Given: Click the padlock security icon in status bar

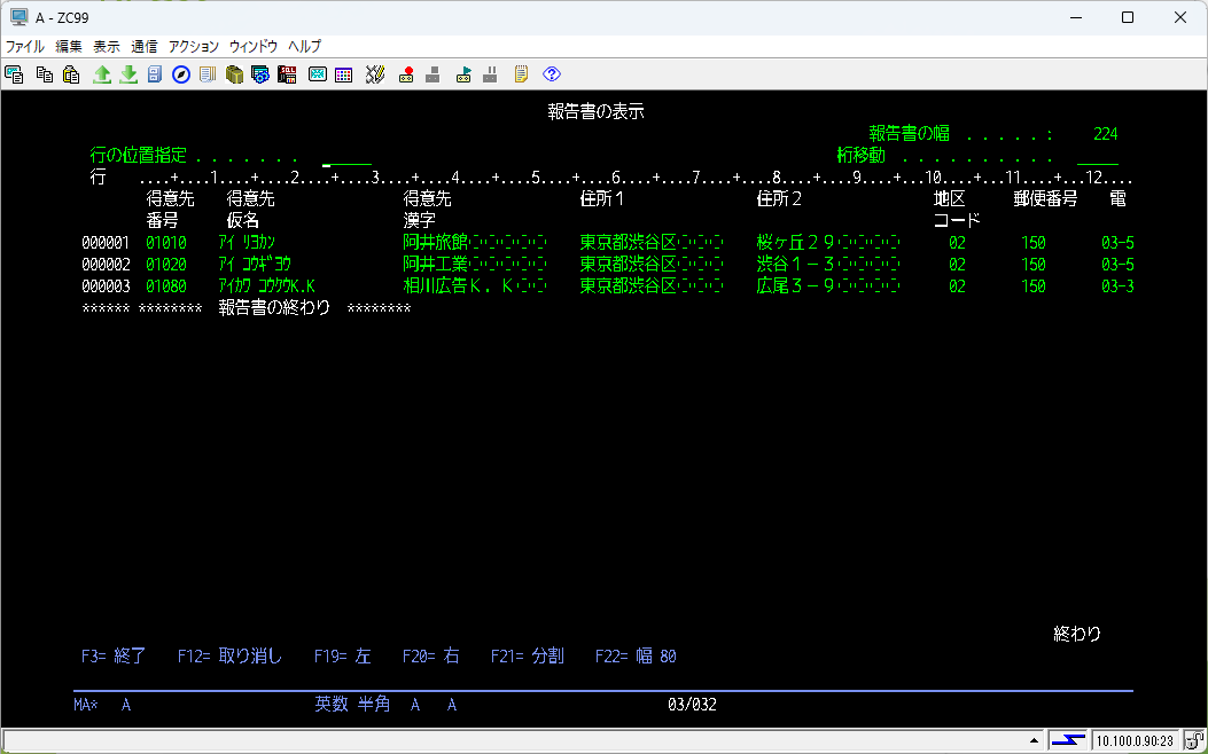Looking at the screenshot, I should point(1194,740).
